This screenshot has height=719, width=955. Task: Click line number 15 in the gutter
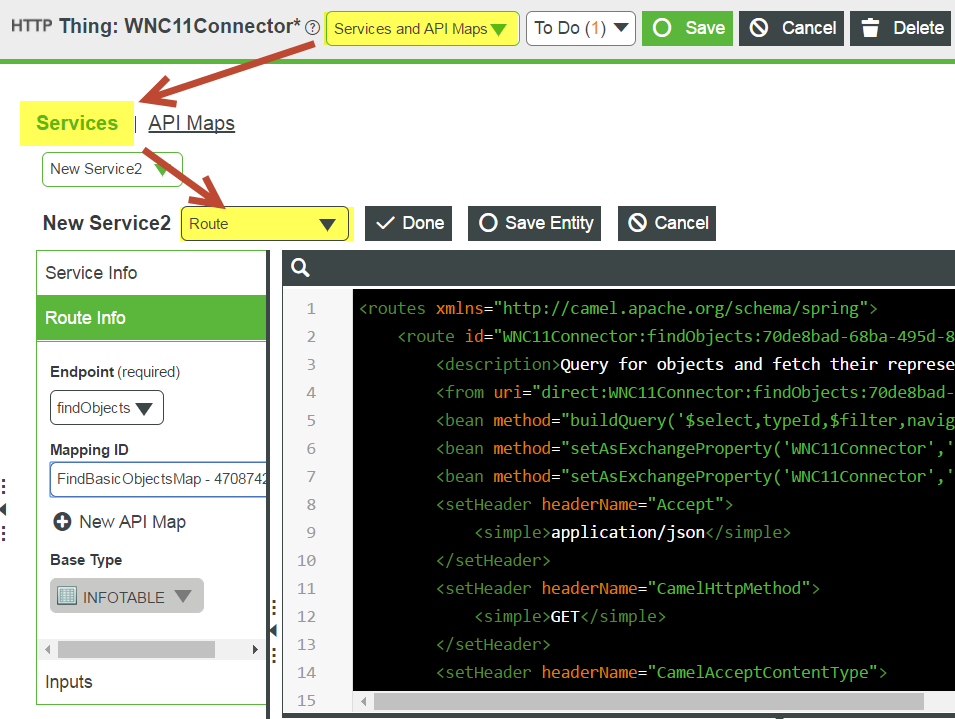pos(306,701)
